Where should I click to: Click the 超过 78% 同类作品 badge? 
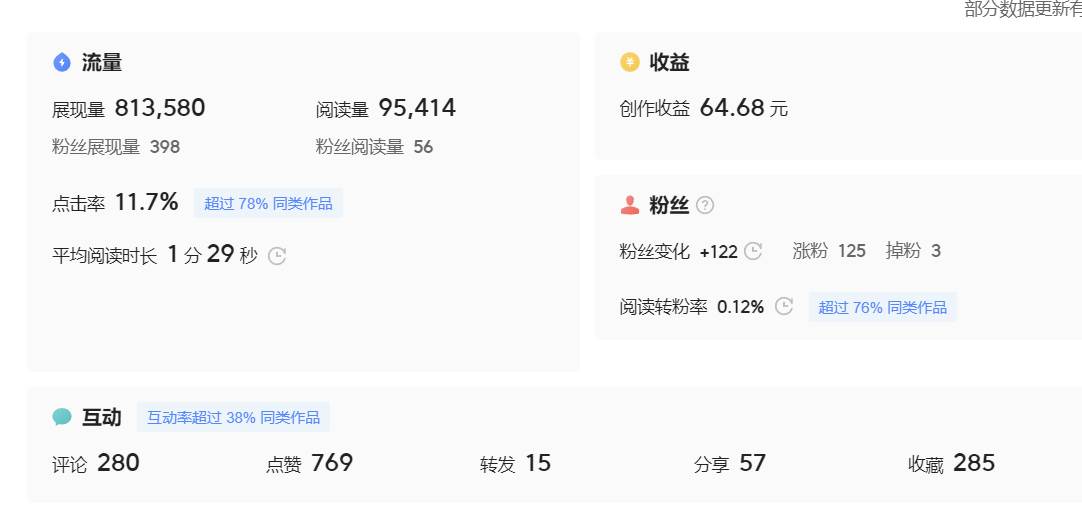click(x=268, y=203)
